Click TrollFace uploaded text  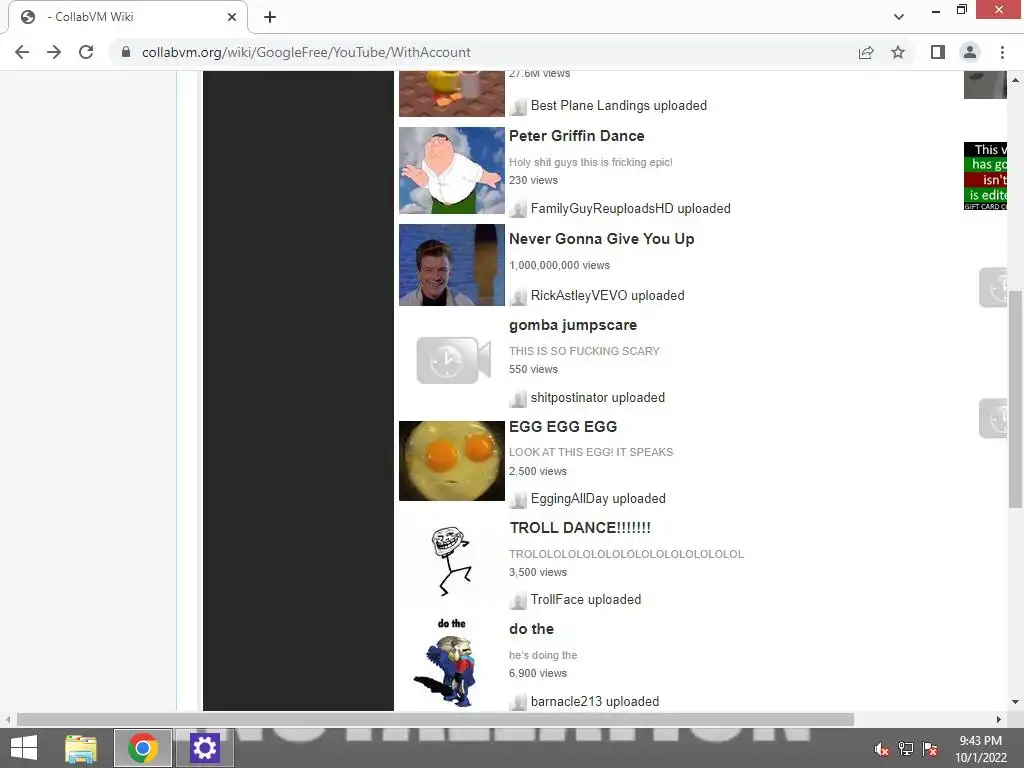(x=586, y=600)
